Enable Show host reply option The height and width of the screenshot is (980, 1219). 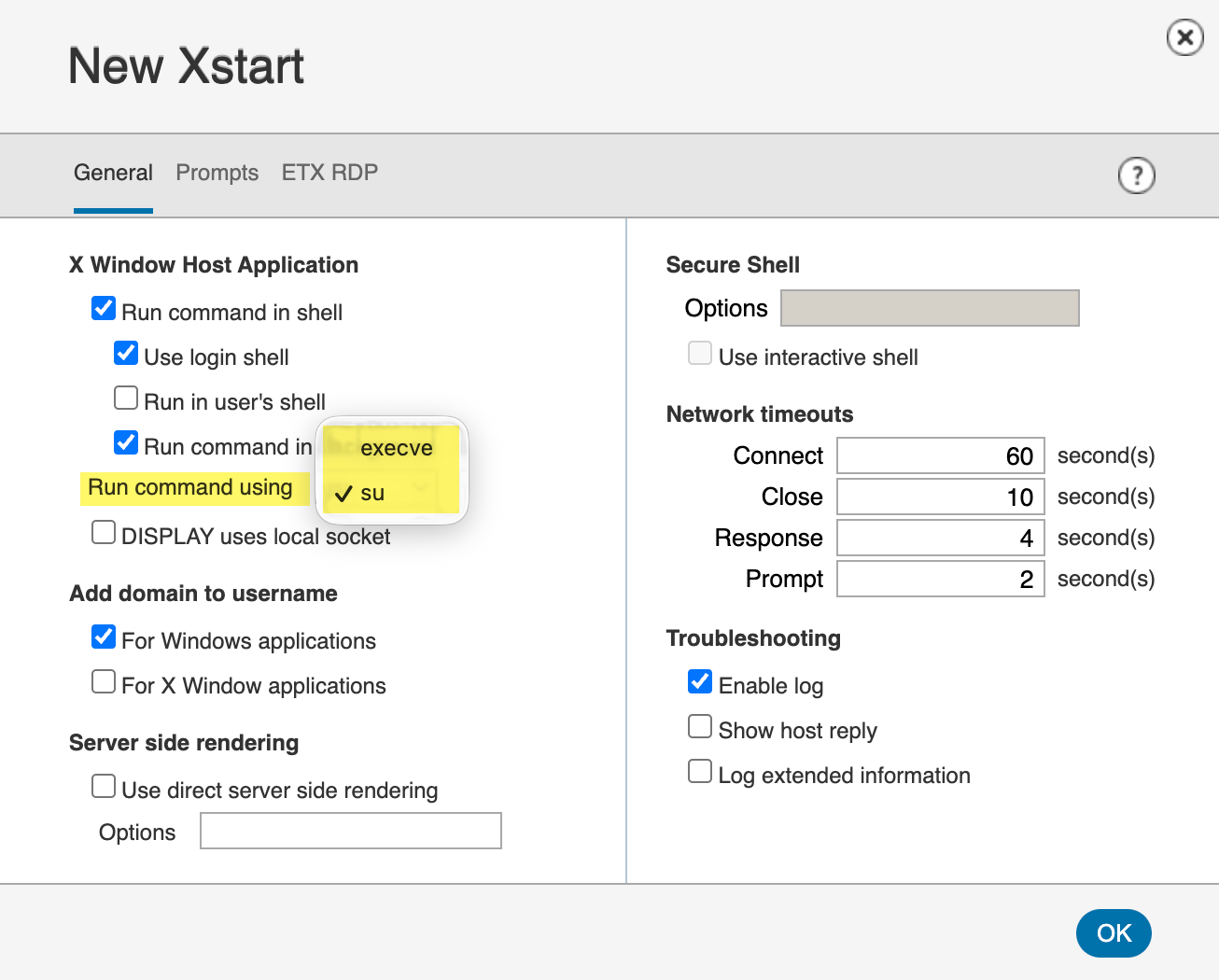coord(700,727)
